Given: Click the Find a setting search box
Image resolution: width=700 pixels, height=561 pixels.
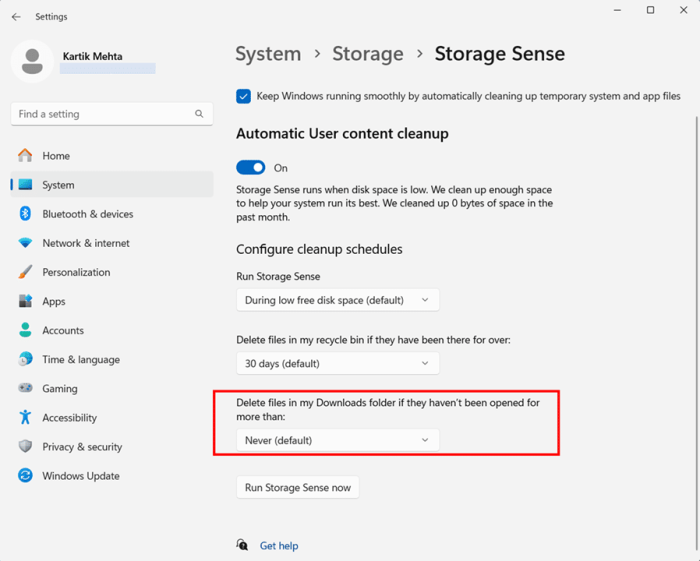Looking at the screenshot, I should click(x=112, y=114).
